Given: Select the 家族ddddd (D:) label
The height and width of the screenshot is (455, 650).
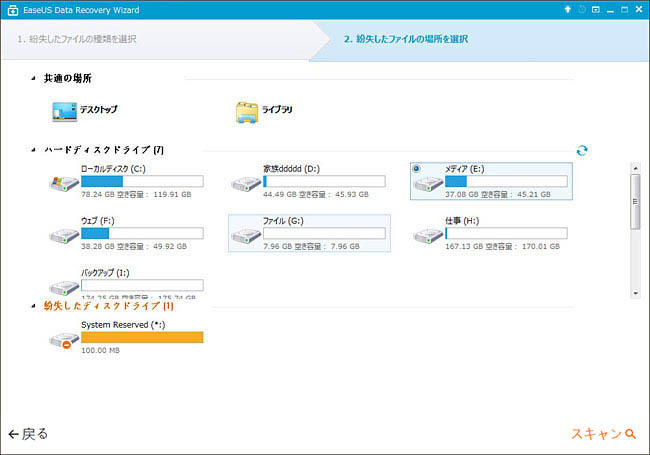Looking at the screenshot, I should click(x=291, y=169).
